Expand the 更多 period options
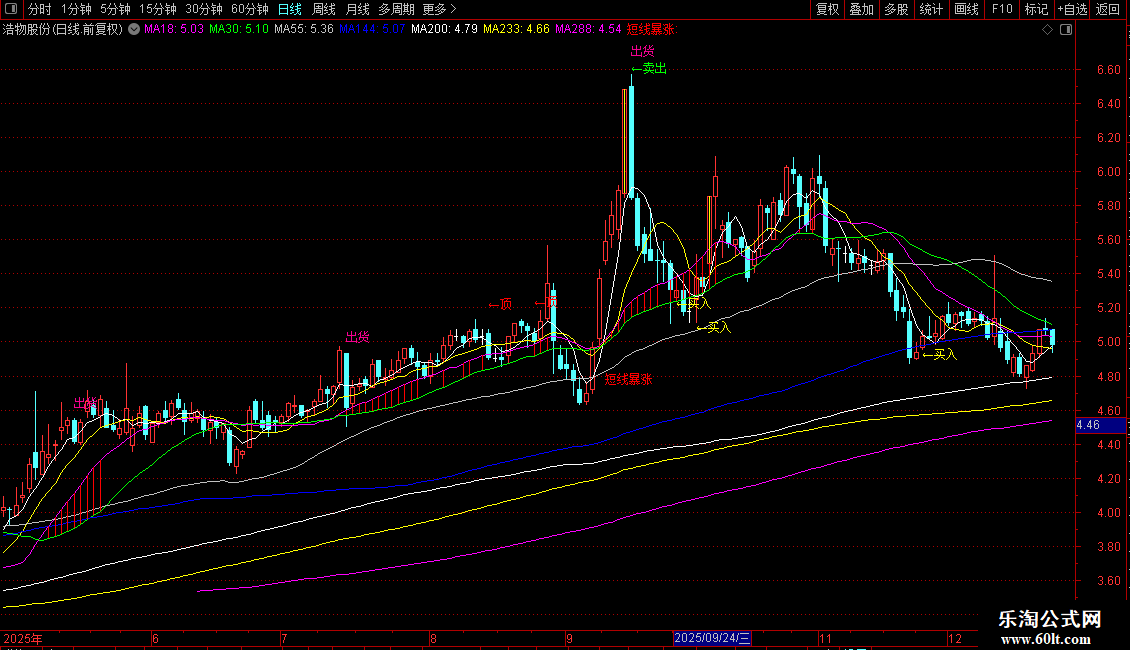Screen dimensions: 1130x650 pos(439,9)
